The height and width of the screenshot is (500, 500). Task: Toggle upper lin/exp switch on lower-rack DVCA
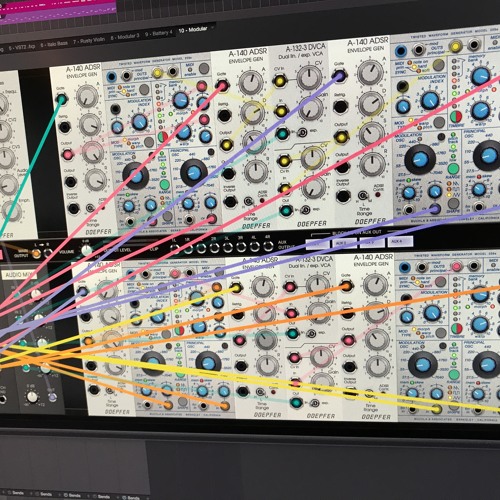tap(311, 333)
